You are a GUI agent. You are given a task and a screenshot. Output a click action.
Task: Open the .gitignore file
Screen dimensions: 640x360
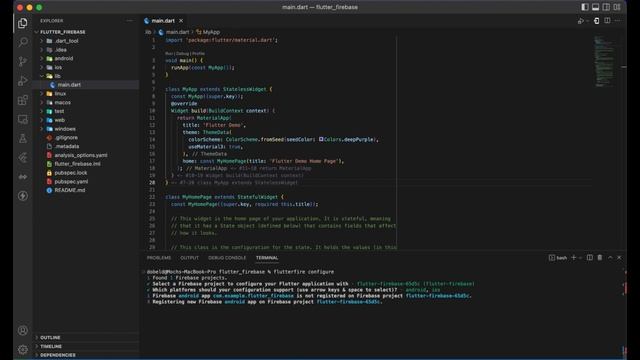(66, 138)
